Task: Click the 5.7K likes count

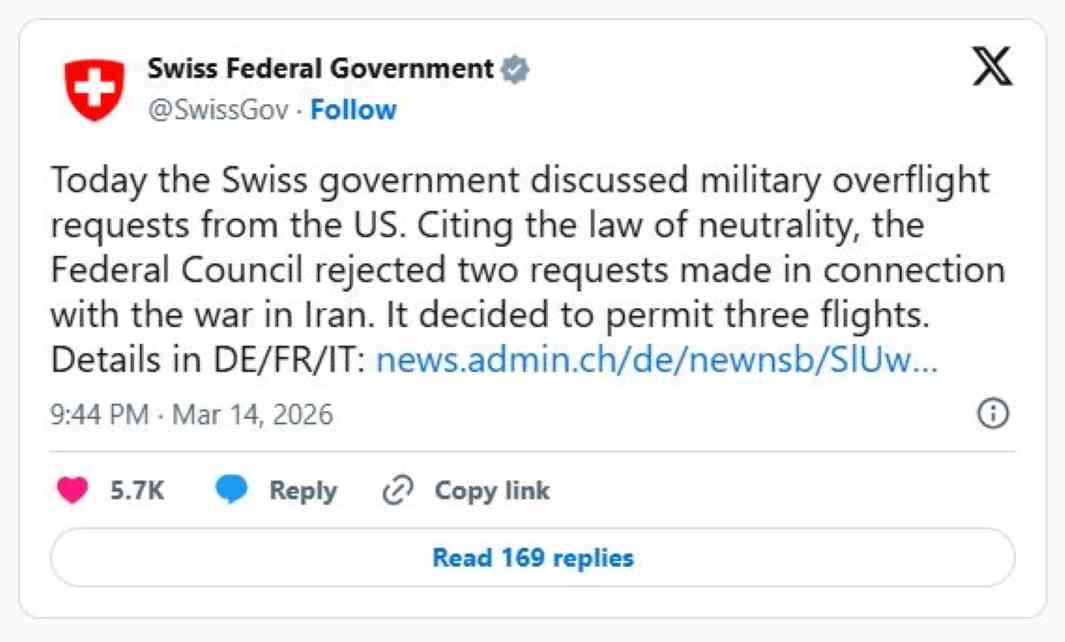Action: [x=137, y=491]
